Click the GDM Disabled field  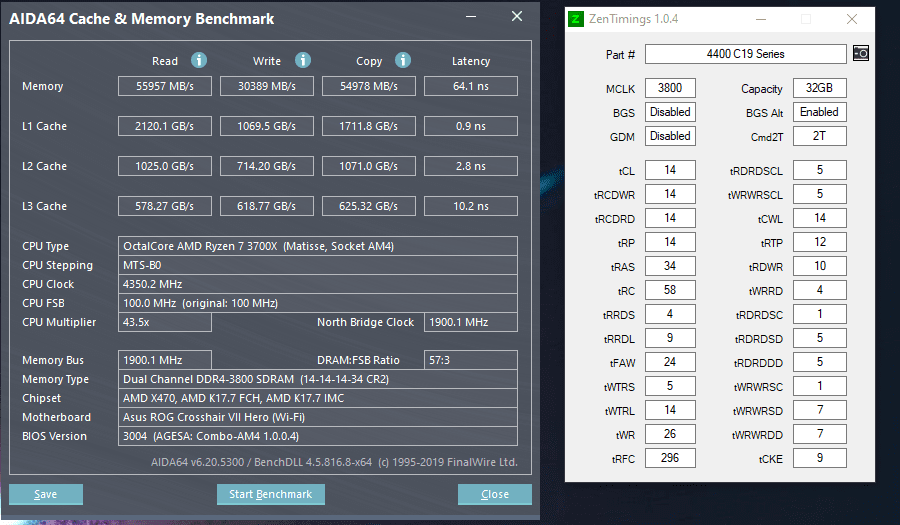pyautogui.click(x=670, y=136)
